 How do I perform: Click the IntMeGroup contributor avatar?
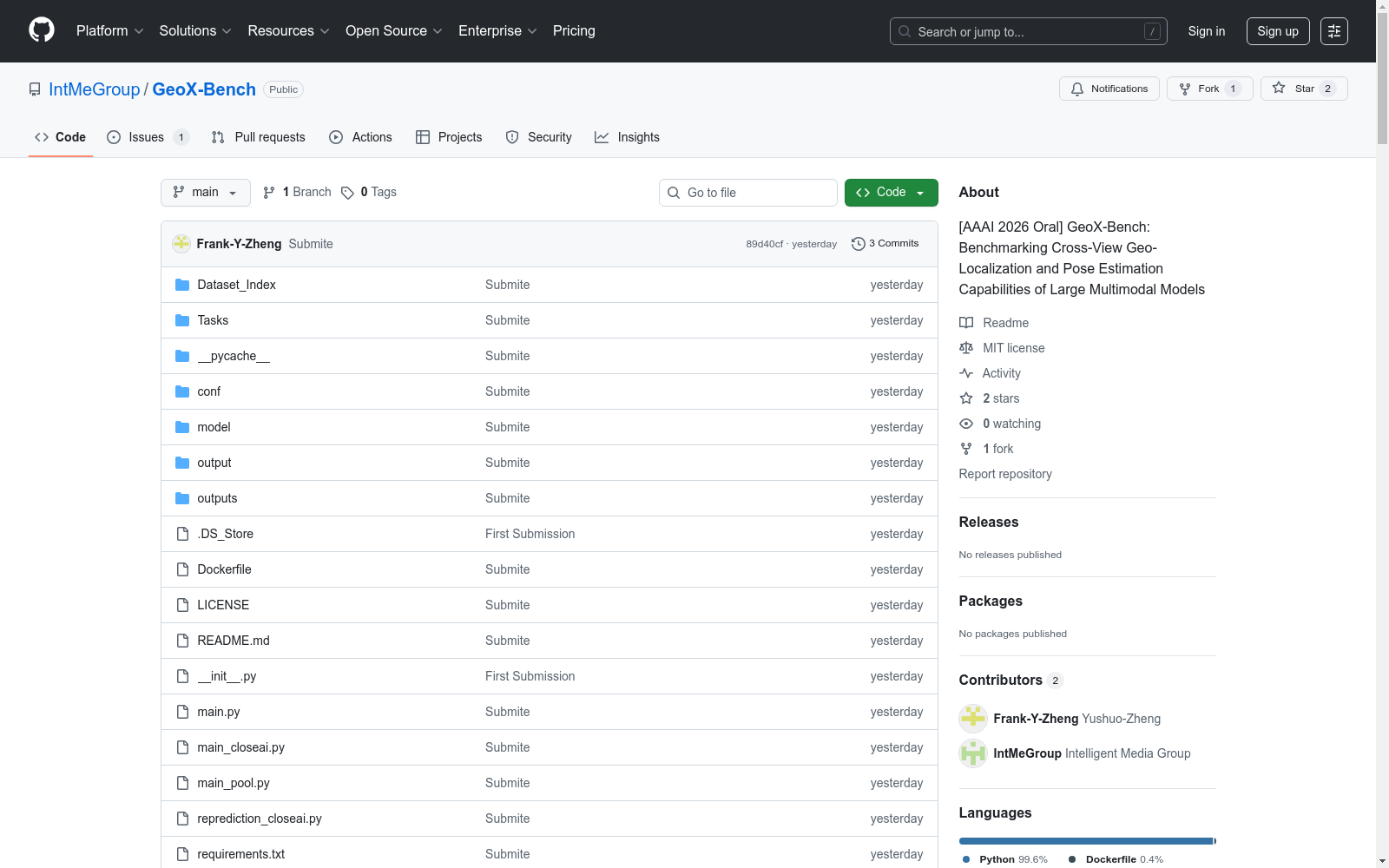pos(973,753)
